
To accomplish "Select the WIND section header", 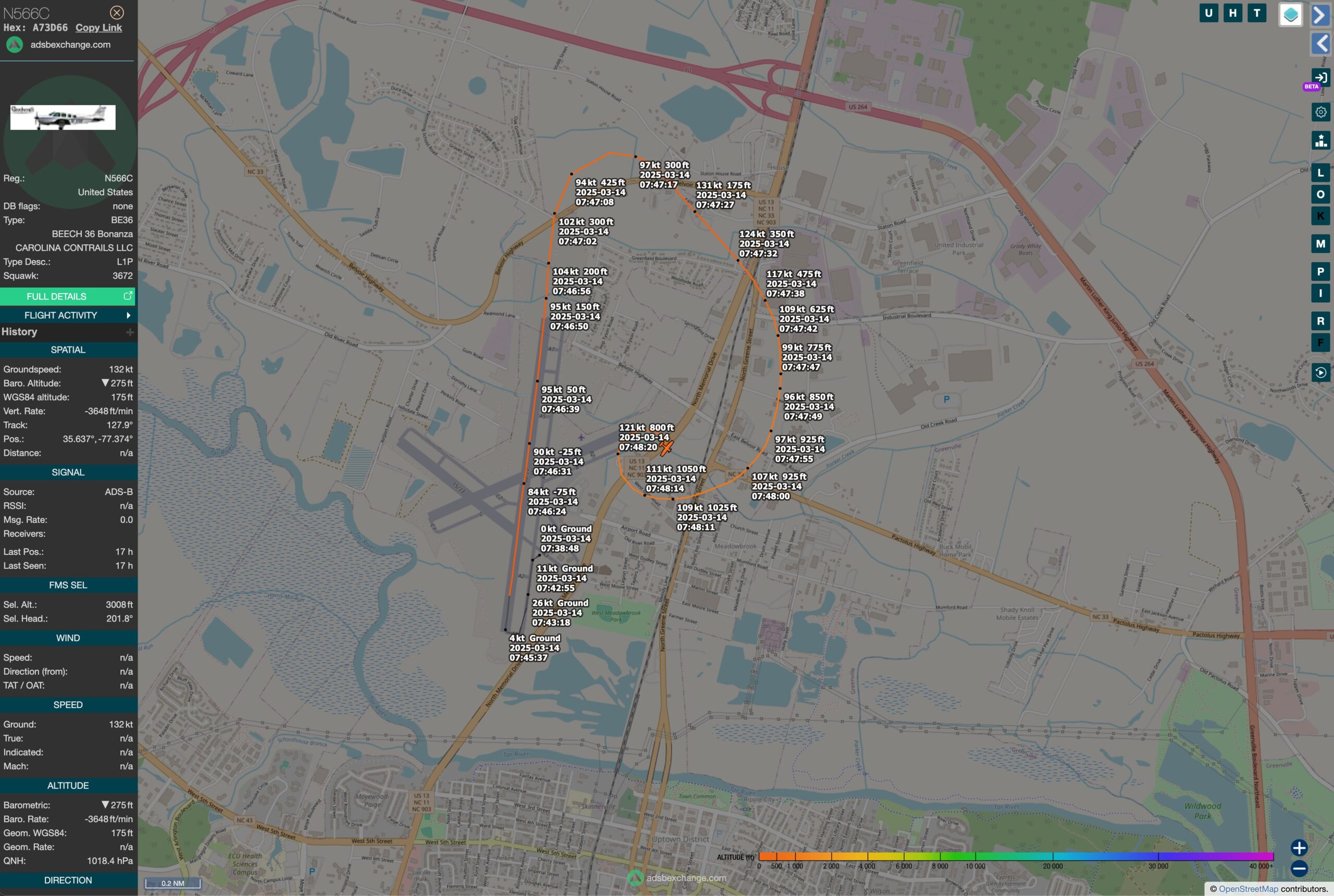I will [68, 638].
